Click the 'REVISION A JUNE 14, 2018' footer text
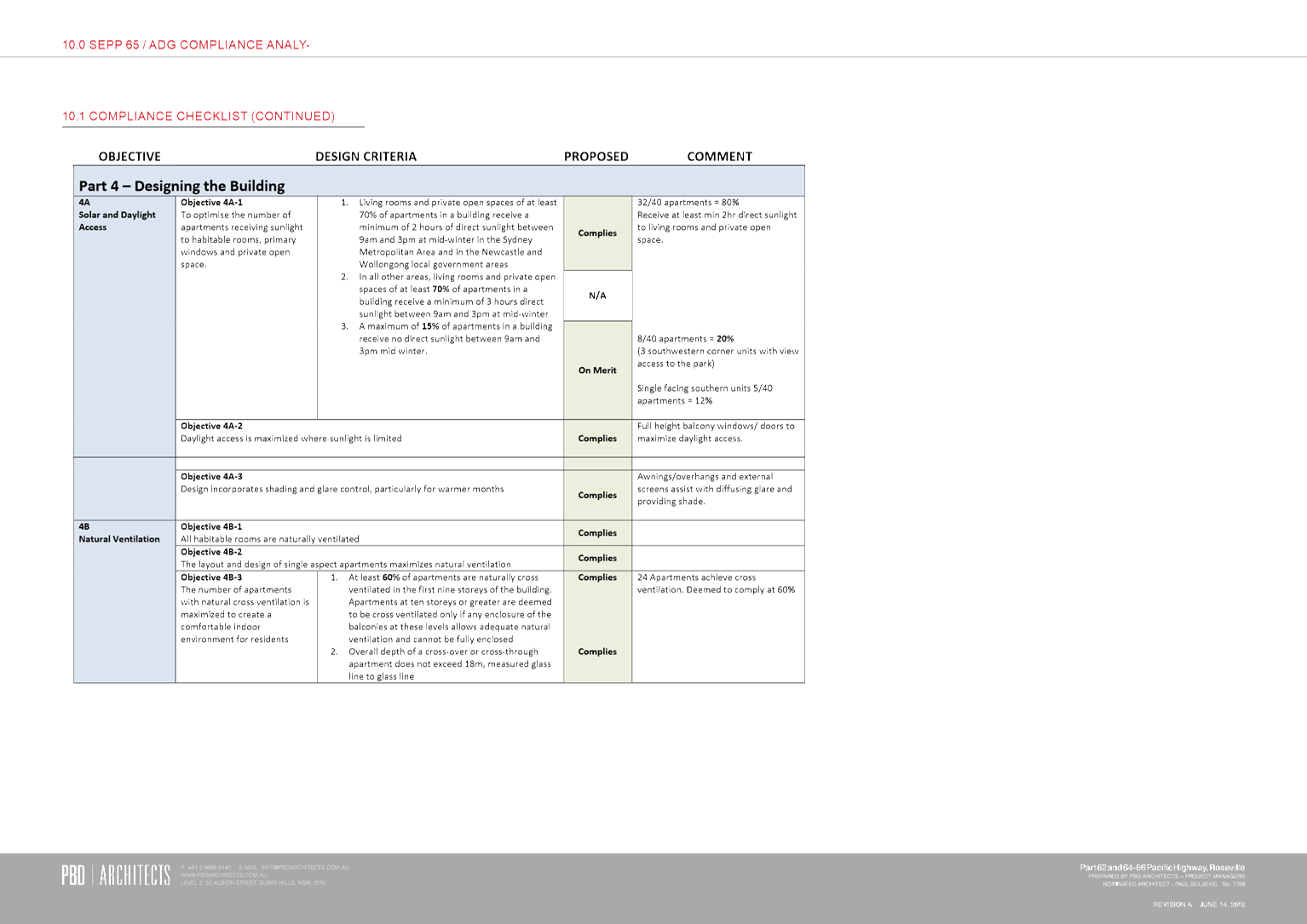 1199,904
